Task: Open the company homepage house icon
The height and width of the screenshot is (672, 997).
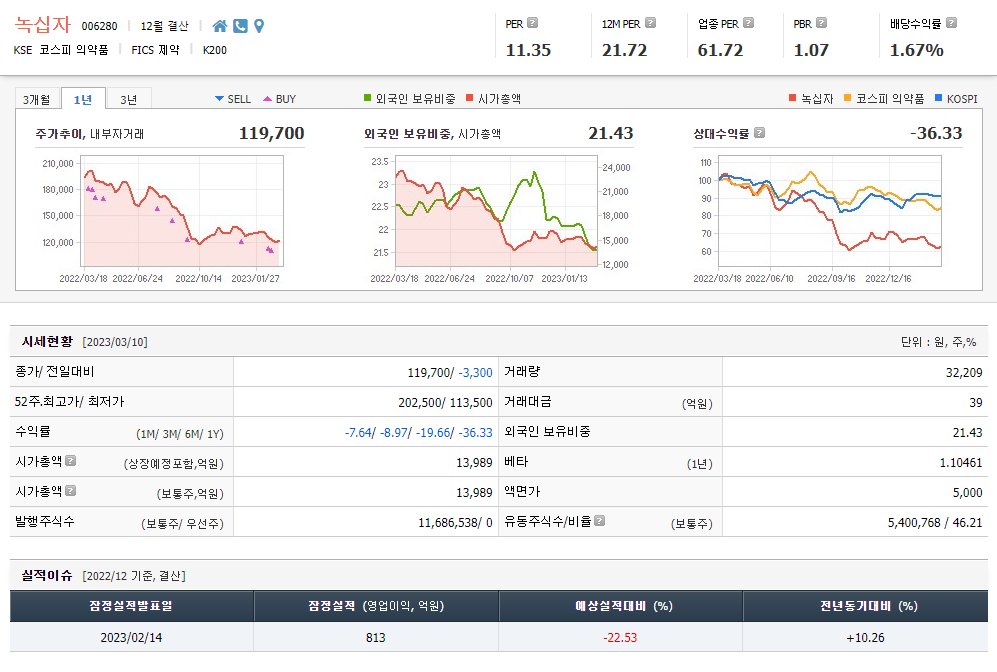Action: click(x=219, y=26)
